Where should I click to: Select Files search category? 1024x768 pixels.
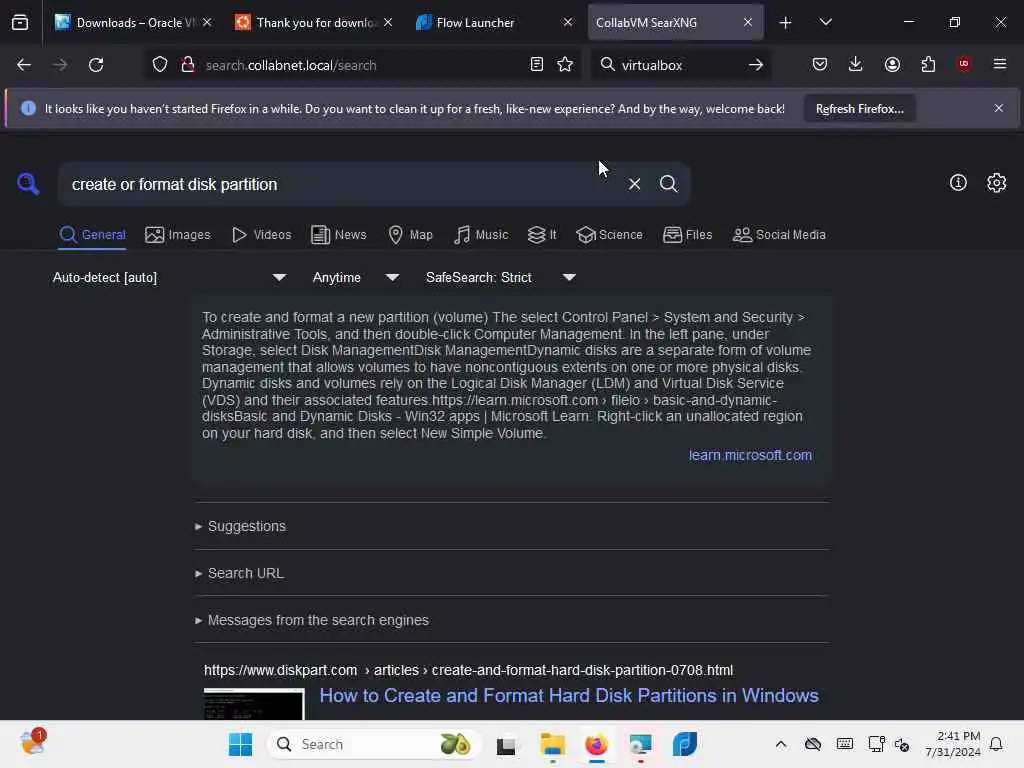coord(687,235)
